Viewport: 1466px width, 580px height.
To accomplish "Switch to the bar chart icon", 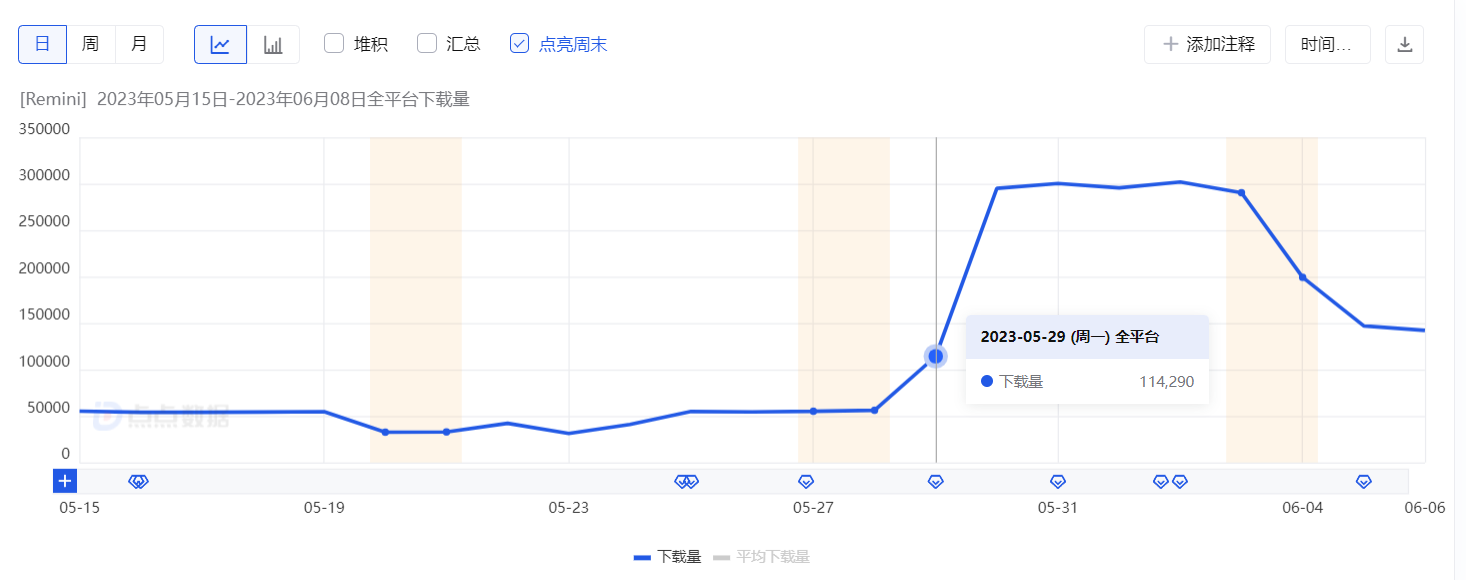I will click(x=274, y=44).
